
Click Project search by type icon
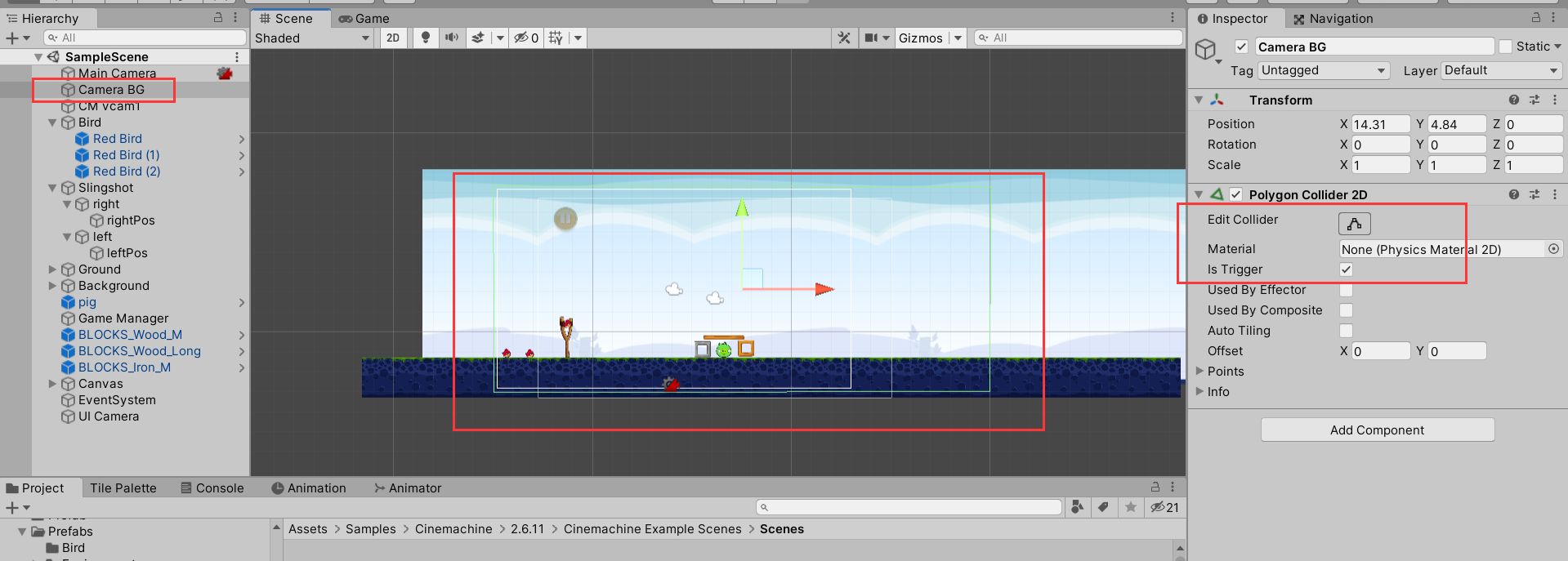pyautogui.click(x=1078, y=507)
